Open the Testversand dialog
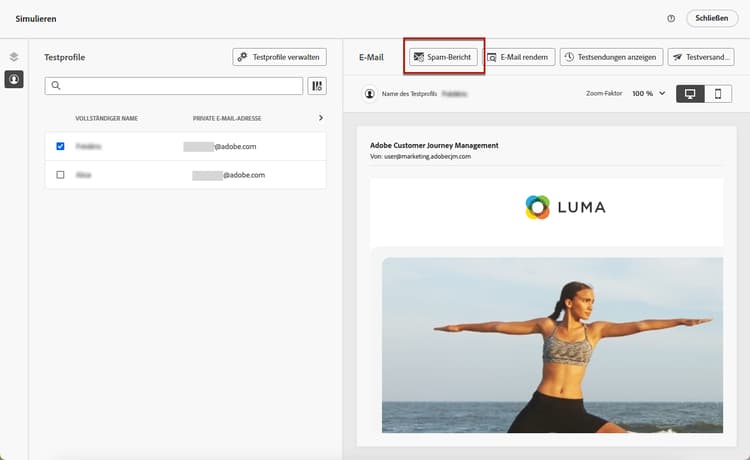Screen dimensions: 750x460 (701, 57)
